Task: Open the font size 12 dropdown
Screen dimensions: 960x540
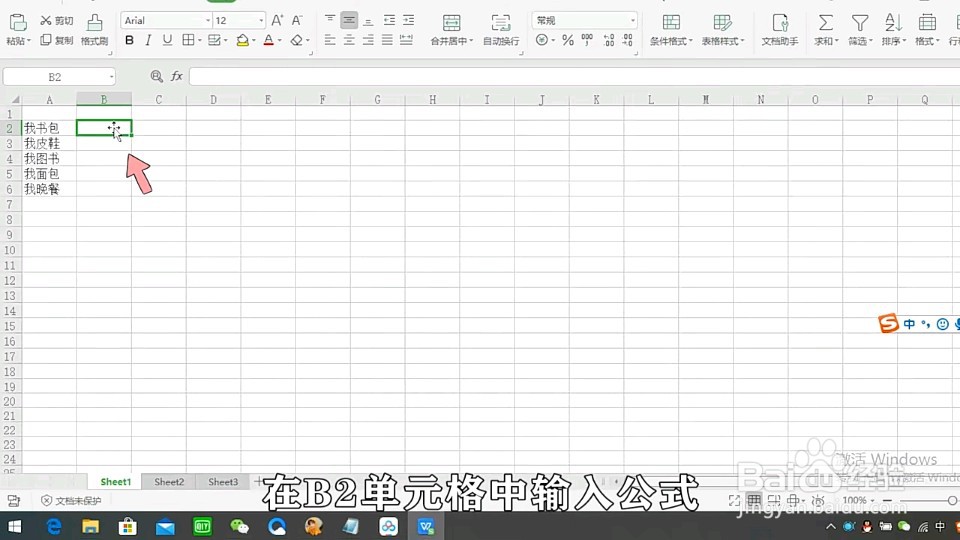Action: pyautogui.click(x=261, y=21)
